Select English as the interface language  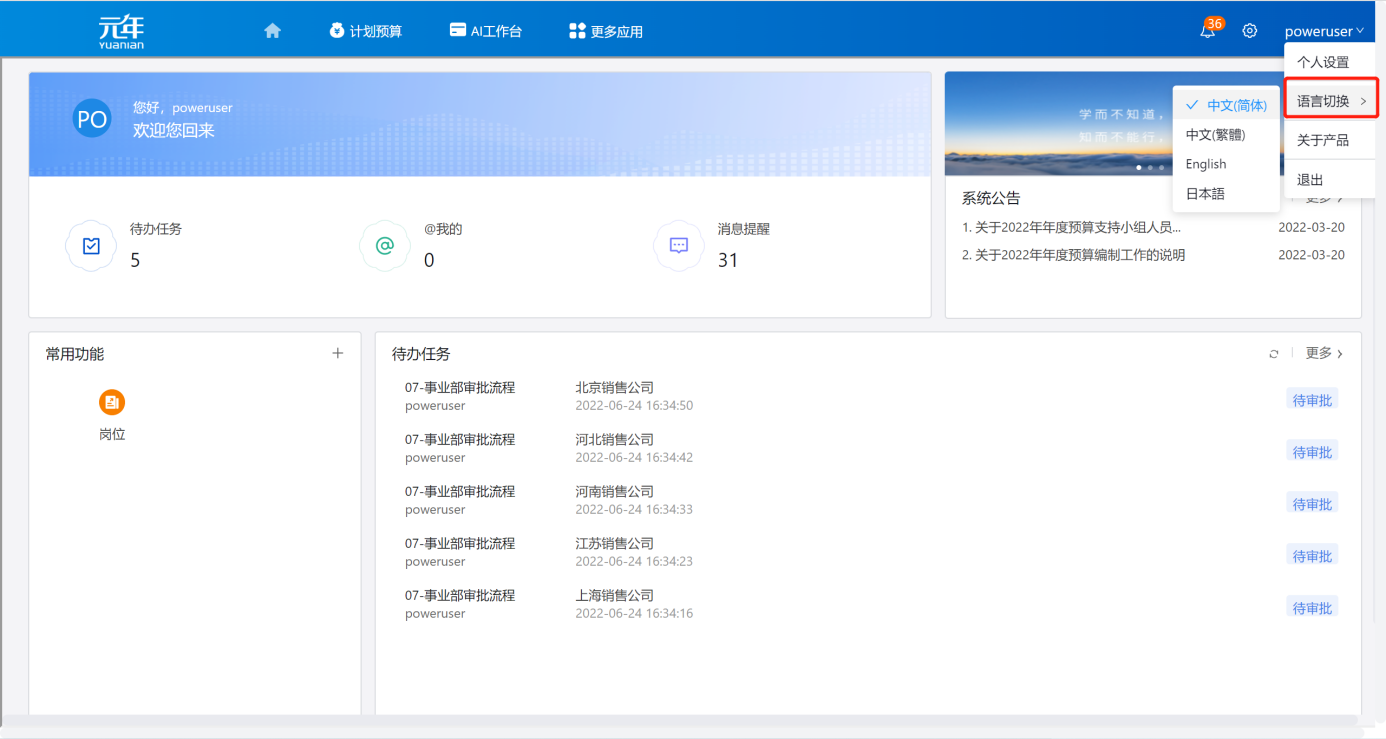(1205, 164)
